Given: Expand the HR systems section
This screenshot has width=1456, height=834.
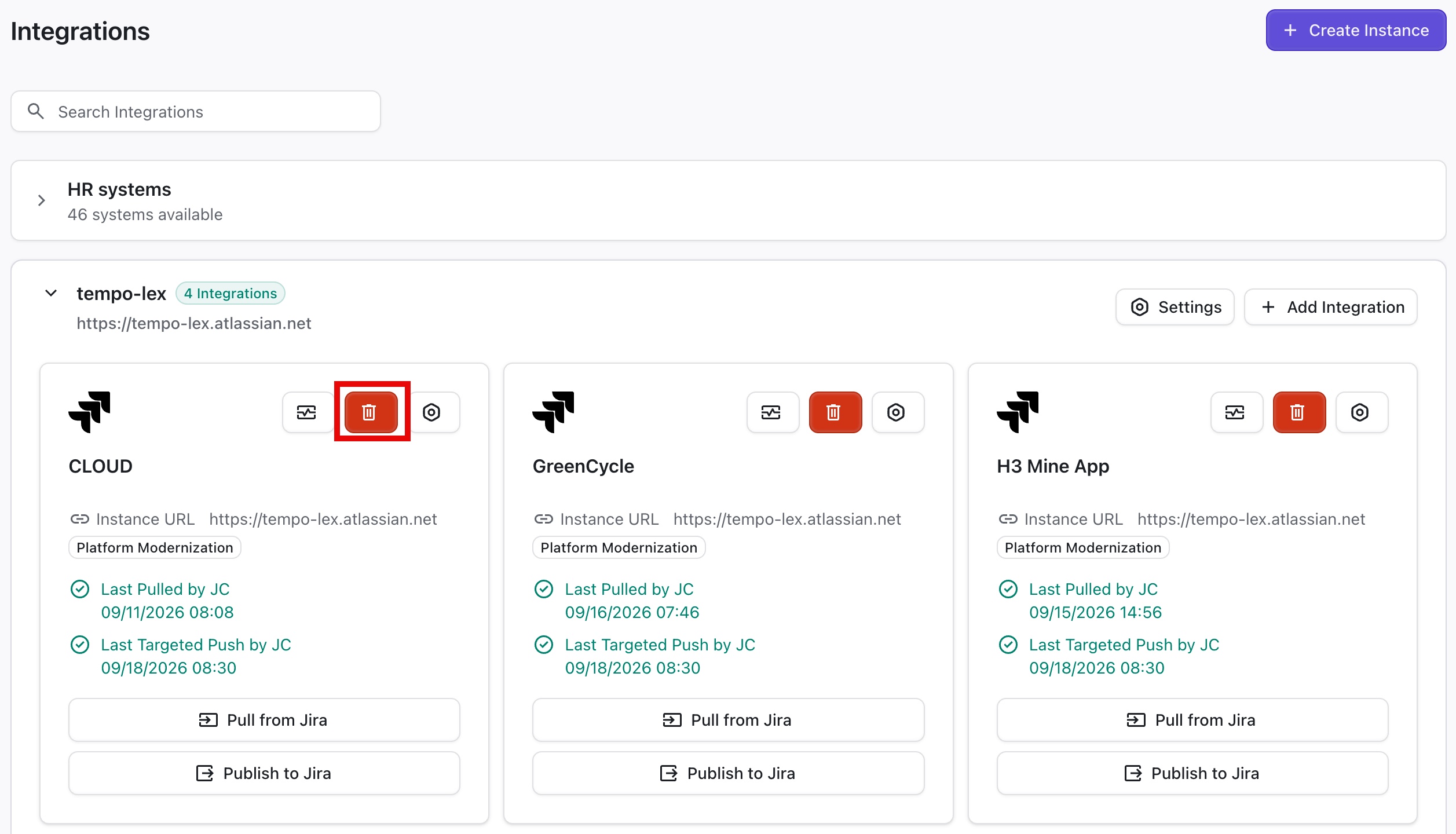Looking at the screenshot, I should (x=41, y=200).
